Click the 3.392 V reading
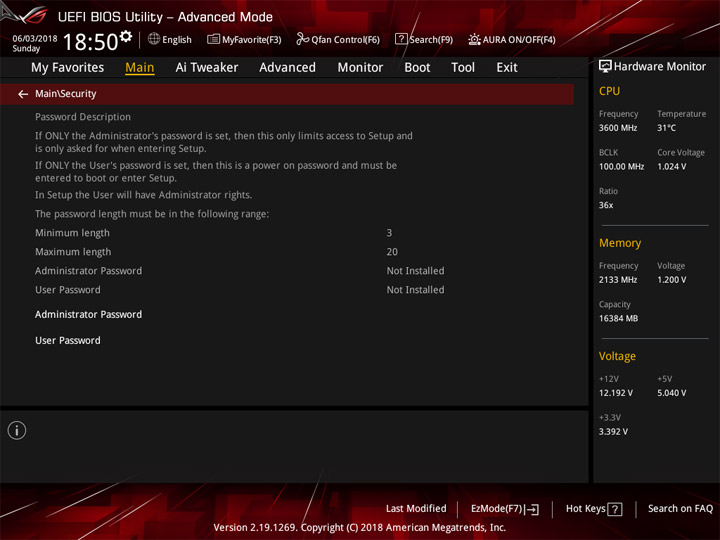The height and width of the screenshot is (540, 720). point(613,432)
